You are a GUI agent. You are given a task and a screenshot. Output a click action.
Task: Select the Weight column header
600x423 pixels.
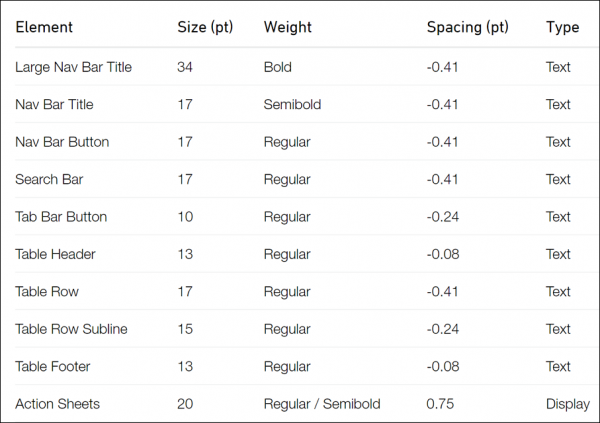coord(288,28)
